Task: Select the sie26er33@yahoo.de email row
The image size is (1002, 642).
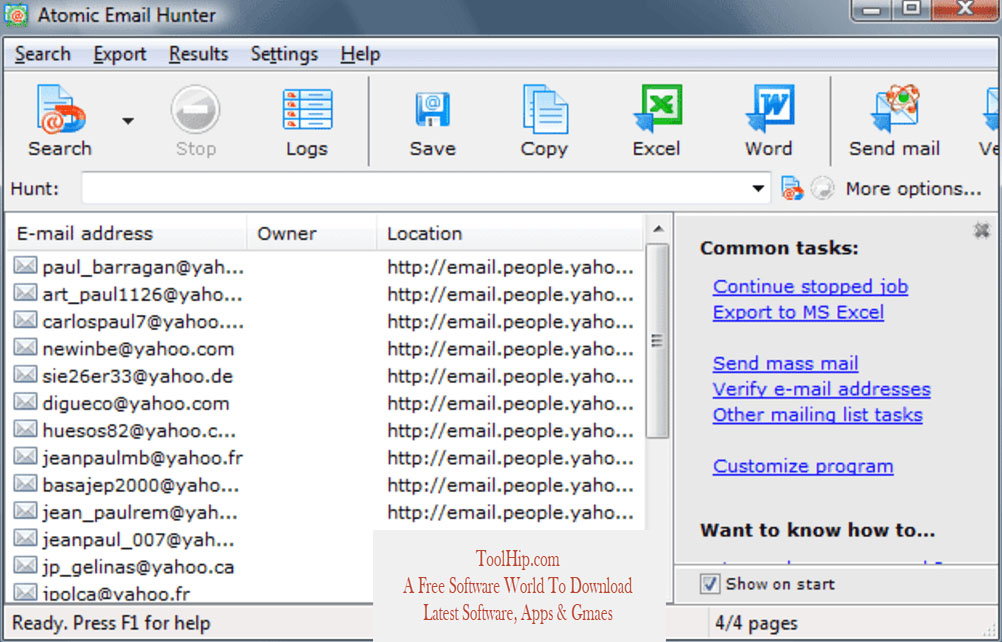Action: (x=325, y=376)
